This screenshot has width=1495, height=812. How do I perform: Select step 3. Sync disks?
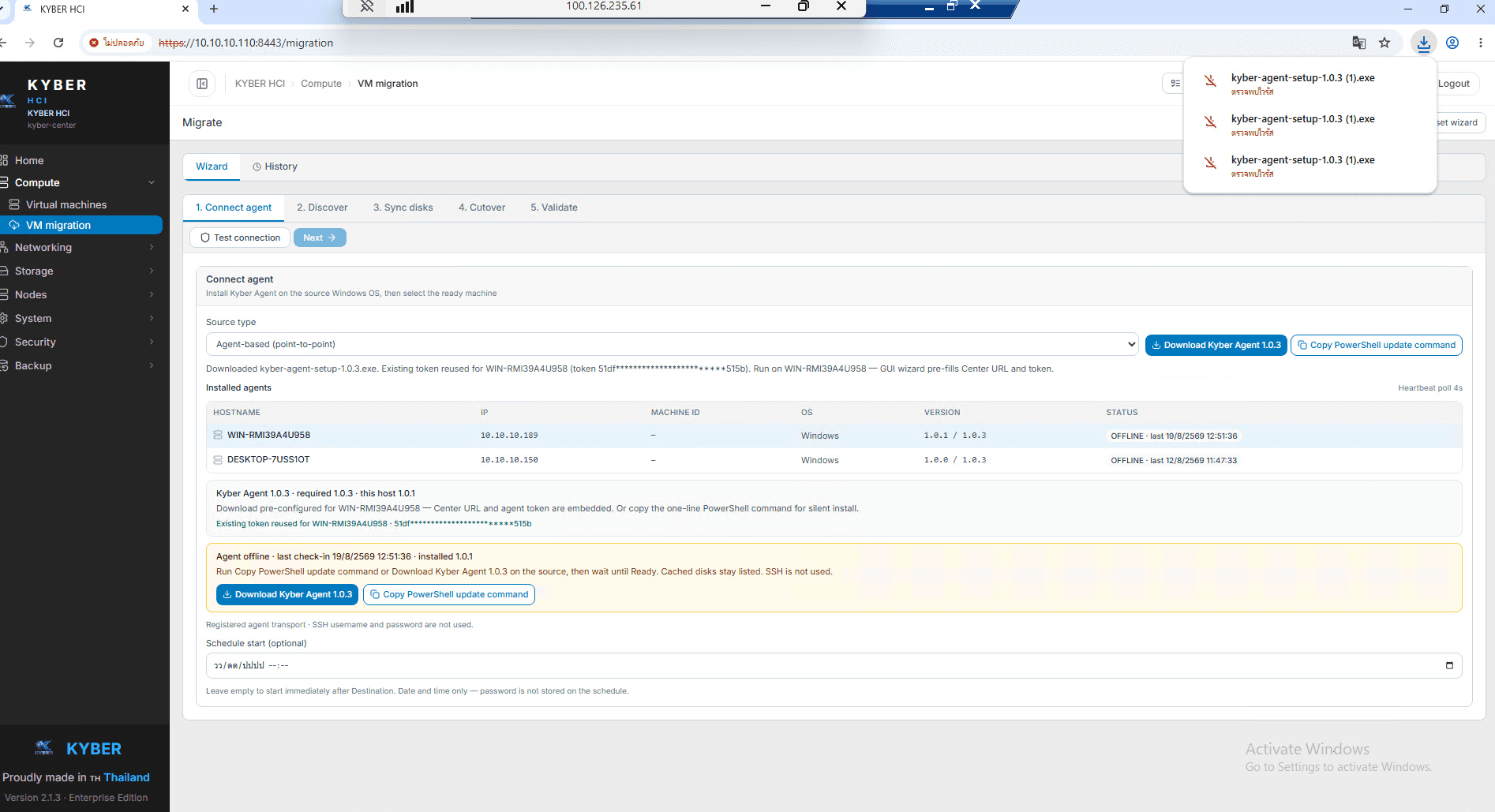pos(403,208)
